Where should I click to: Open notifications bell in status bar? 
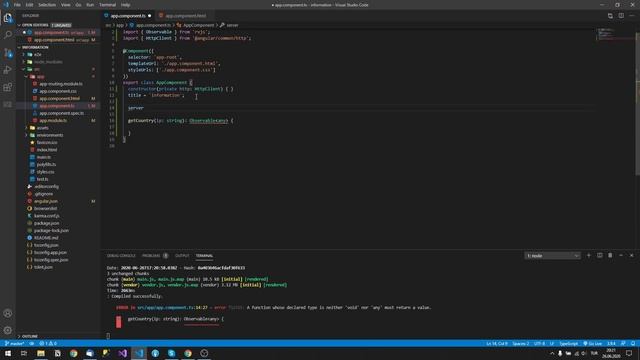(x=633, y=344)
